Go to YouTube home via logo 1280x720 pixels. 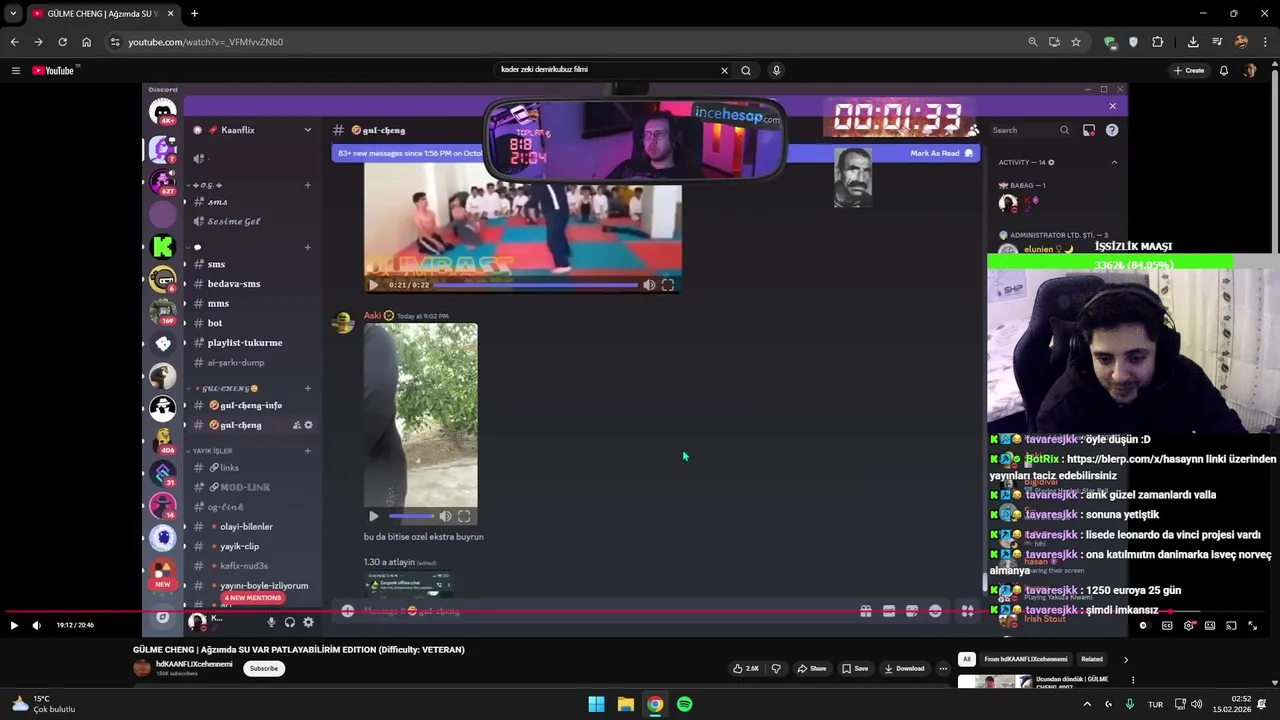[53, 70]
